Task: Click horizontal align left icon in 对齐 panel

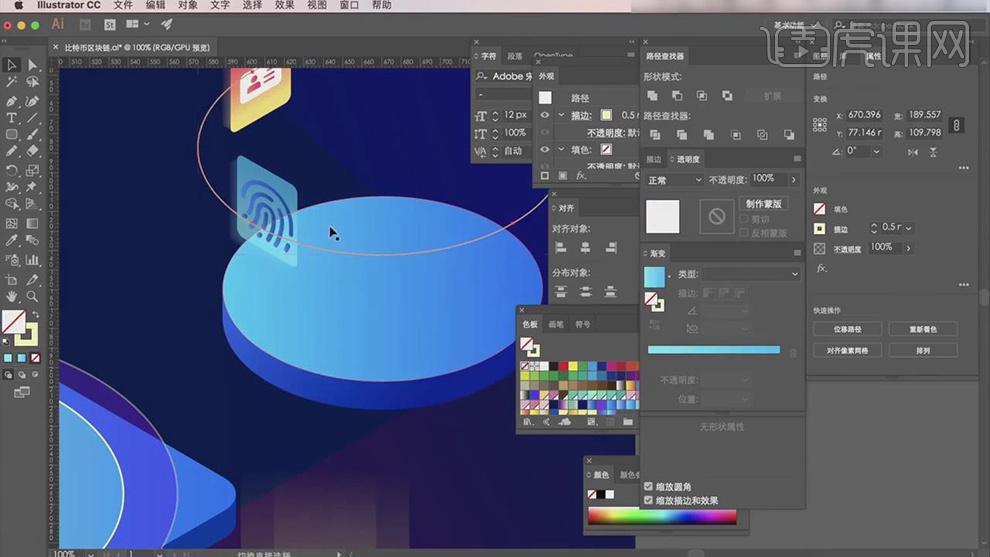Action: pyautogui.click(x=560, y=247)
